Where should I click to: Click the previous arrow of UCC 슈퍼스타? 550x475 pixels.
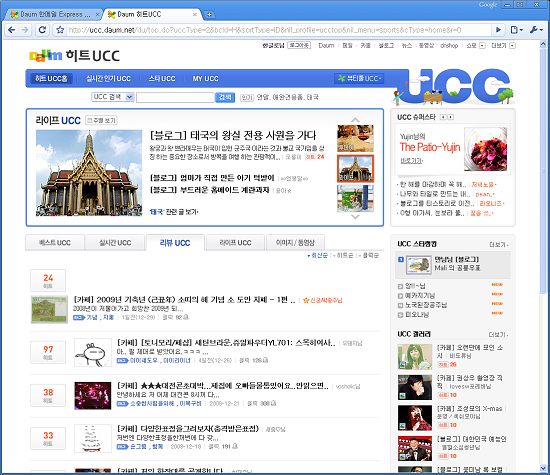443,117
